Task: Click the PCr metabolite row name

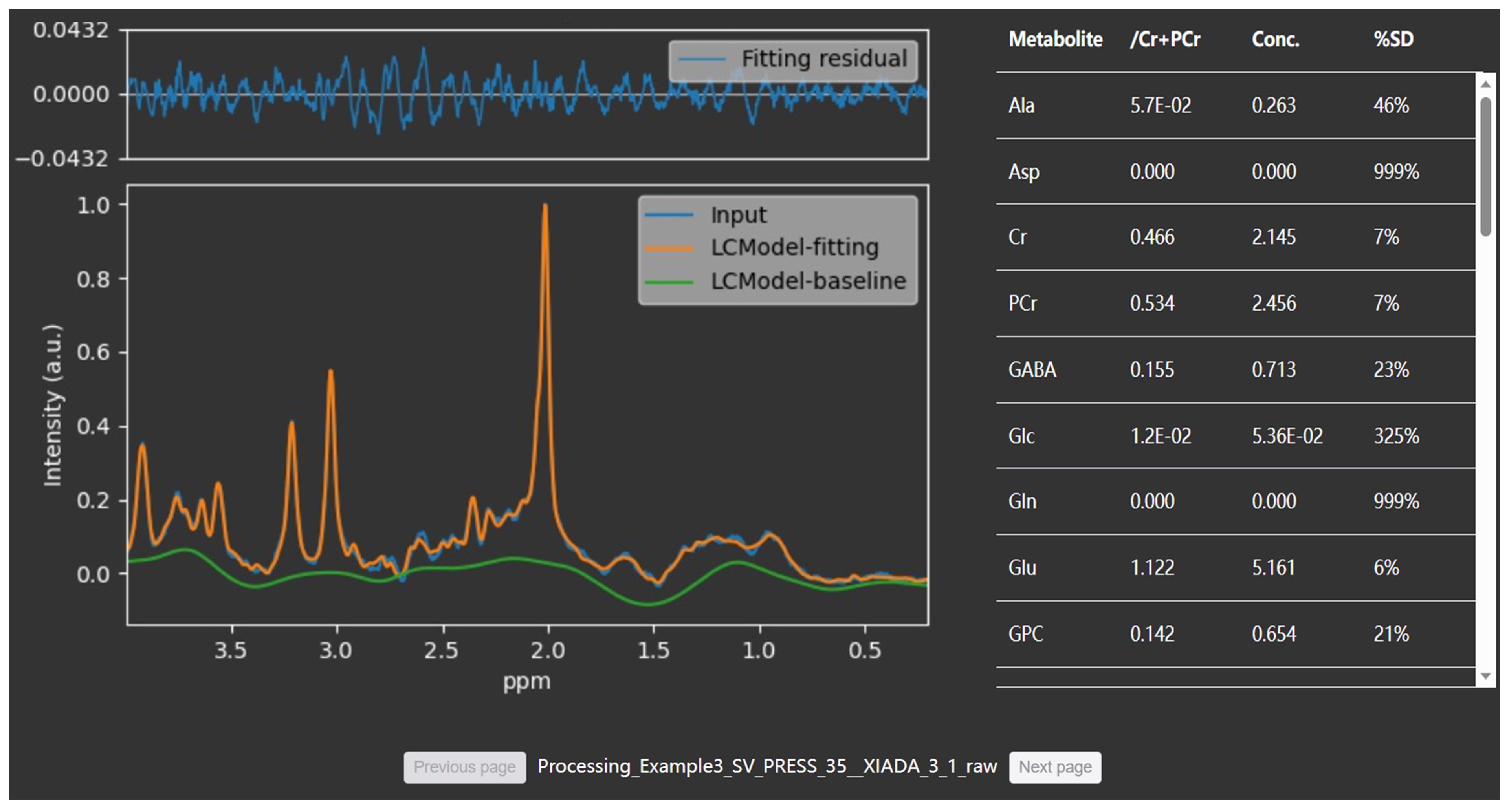Action: point(1023,303)
